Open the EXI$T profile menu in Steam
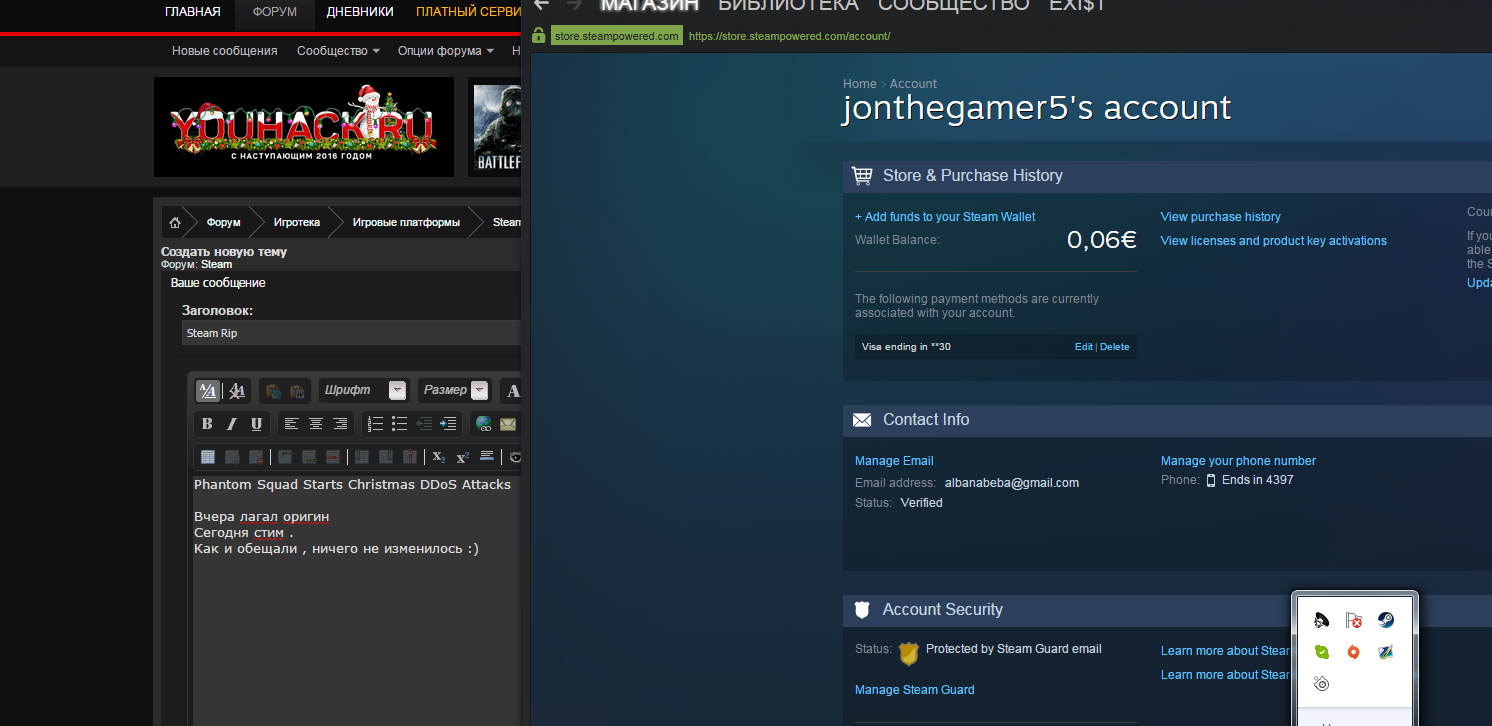 pyautogui.click(x=1077, y=5)
